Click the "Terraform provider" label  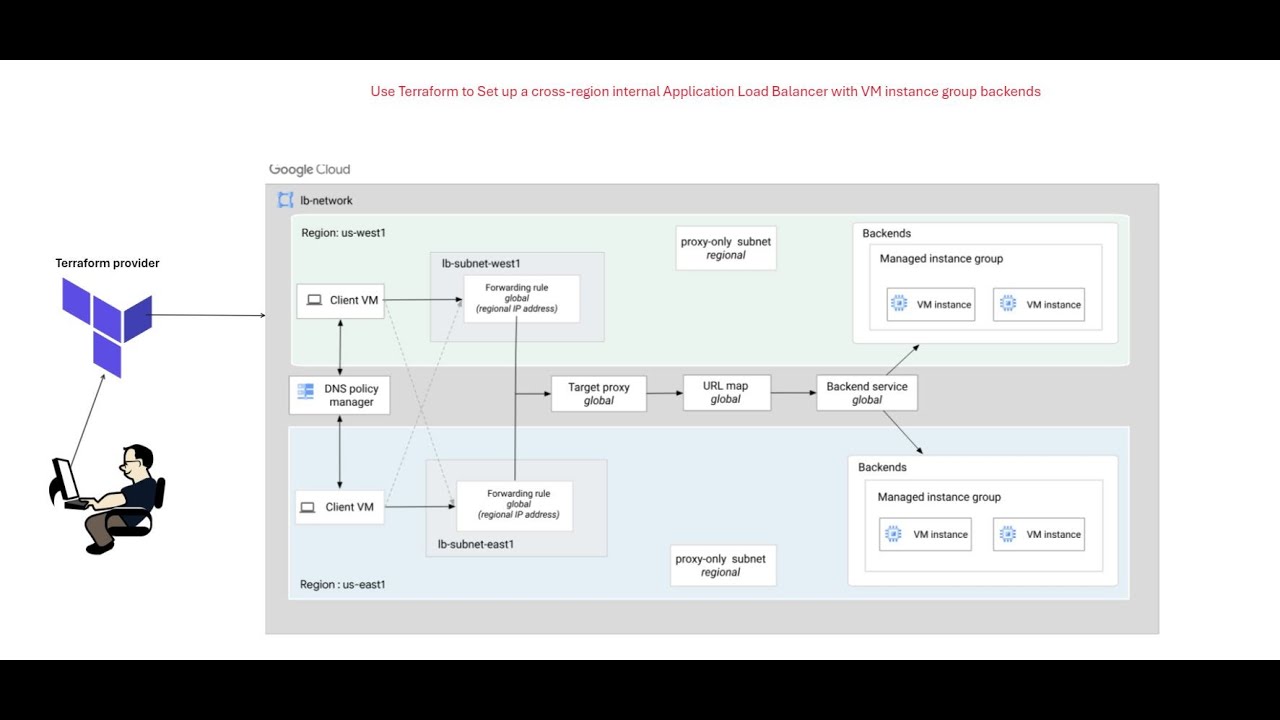(107, 263)
